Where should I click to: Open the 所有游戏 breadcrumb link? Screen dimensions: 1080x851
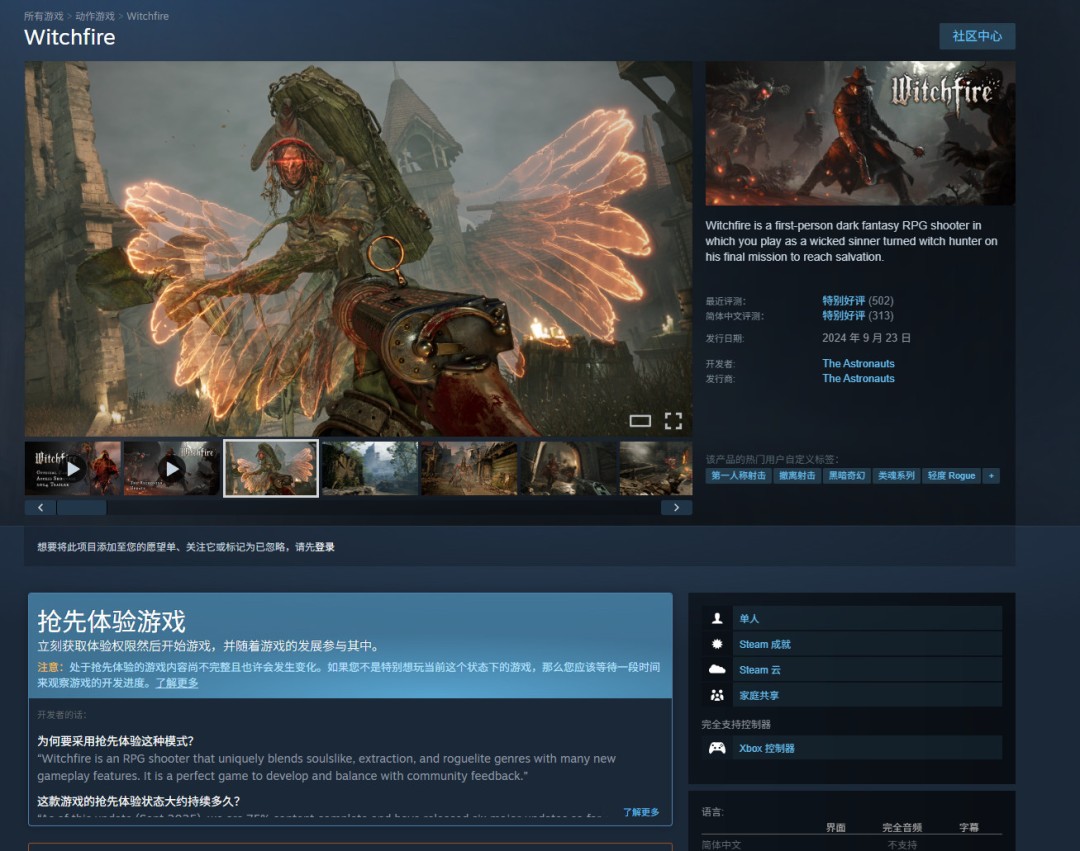point(44,17)
